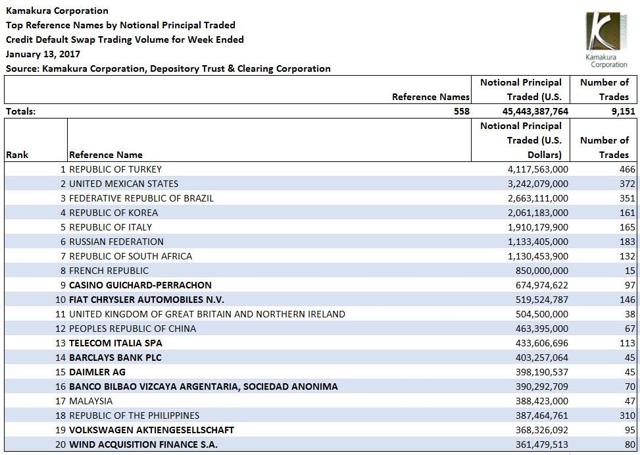Click the 'MALAYSIA' reference name
This screenshot has height=455, width=640.
click(x=91, y=401)
